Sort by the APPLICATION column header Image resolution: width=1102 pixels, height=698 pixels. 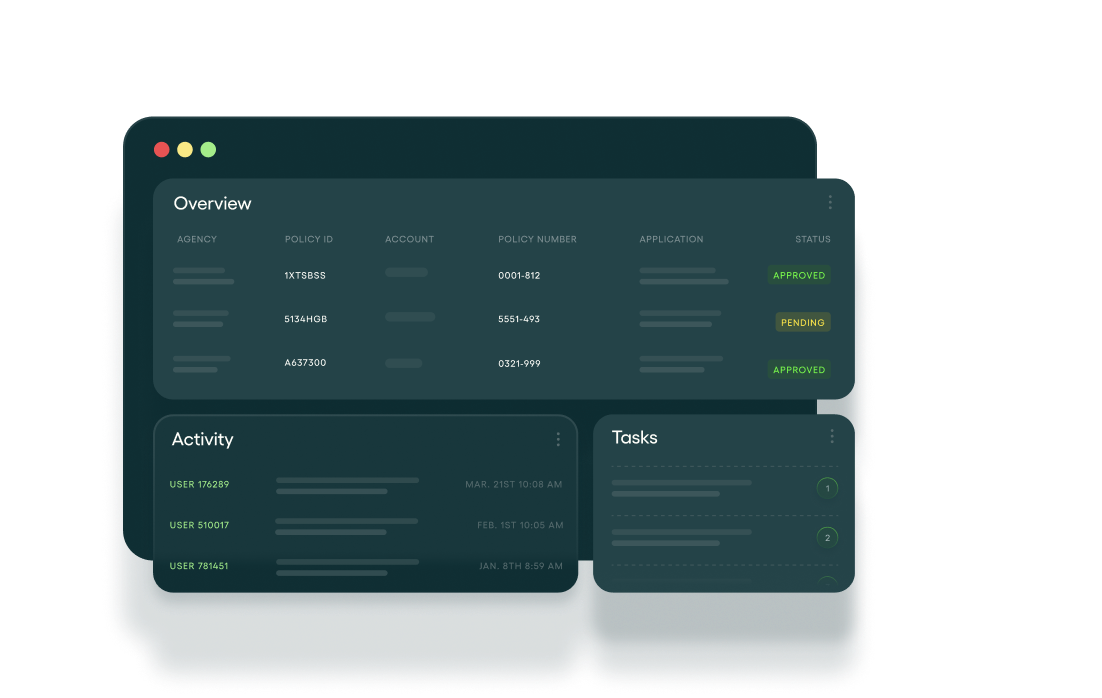[671, 239]
